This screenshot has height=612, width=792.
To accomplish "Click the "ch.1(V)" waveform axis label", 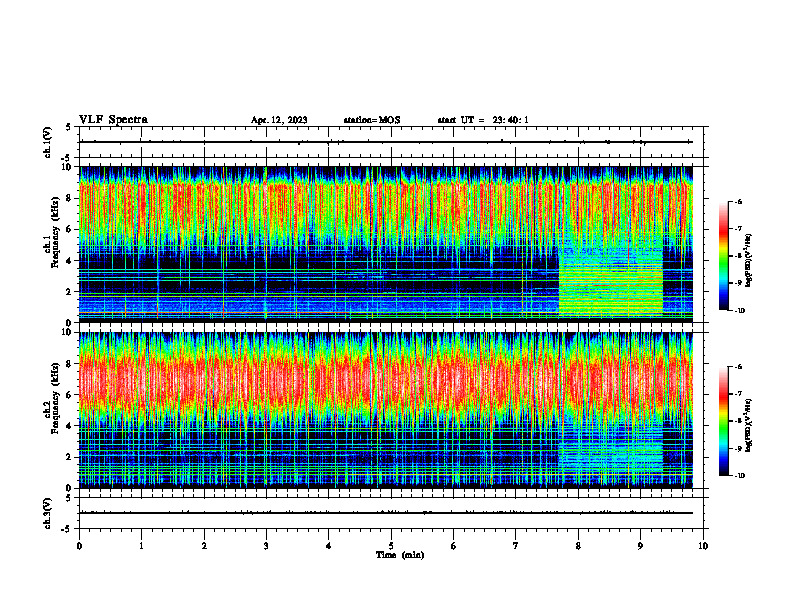I will [47, 142].
